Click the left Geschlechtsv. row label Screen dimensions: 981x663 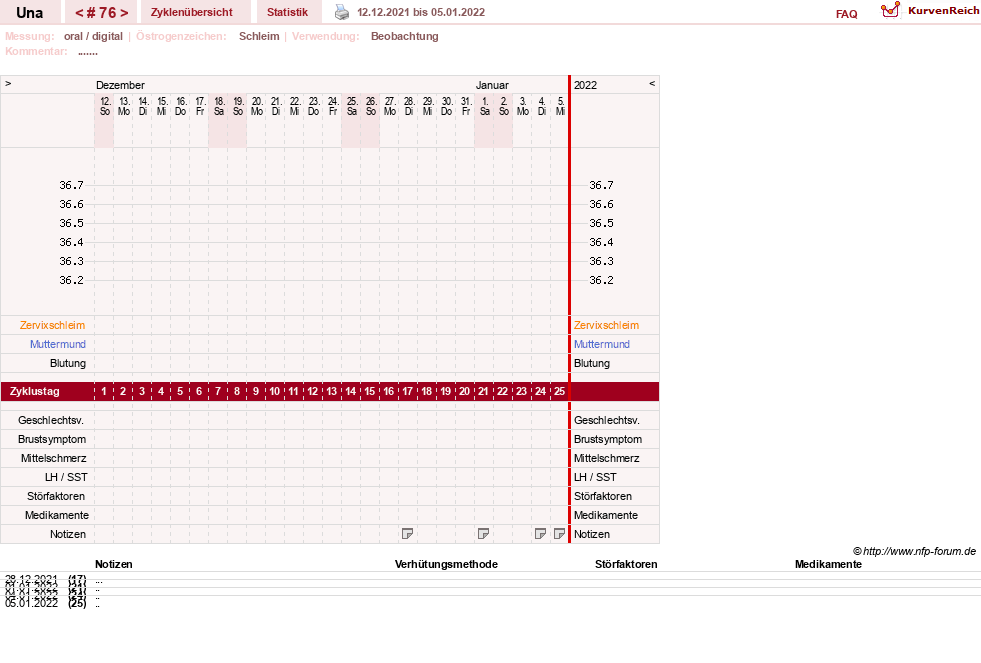[x=51, y=420]
